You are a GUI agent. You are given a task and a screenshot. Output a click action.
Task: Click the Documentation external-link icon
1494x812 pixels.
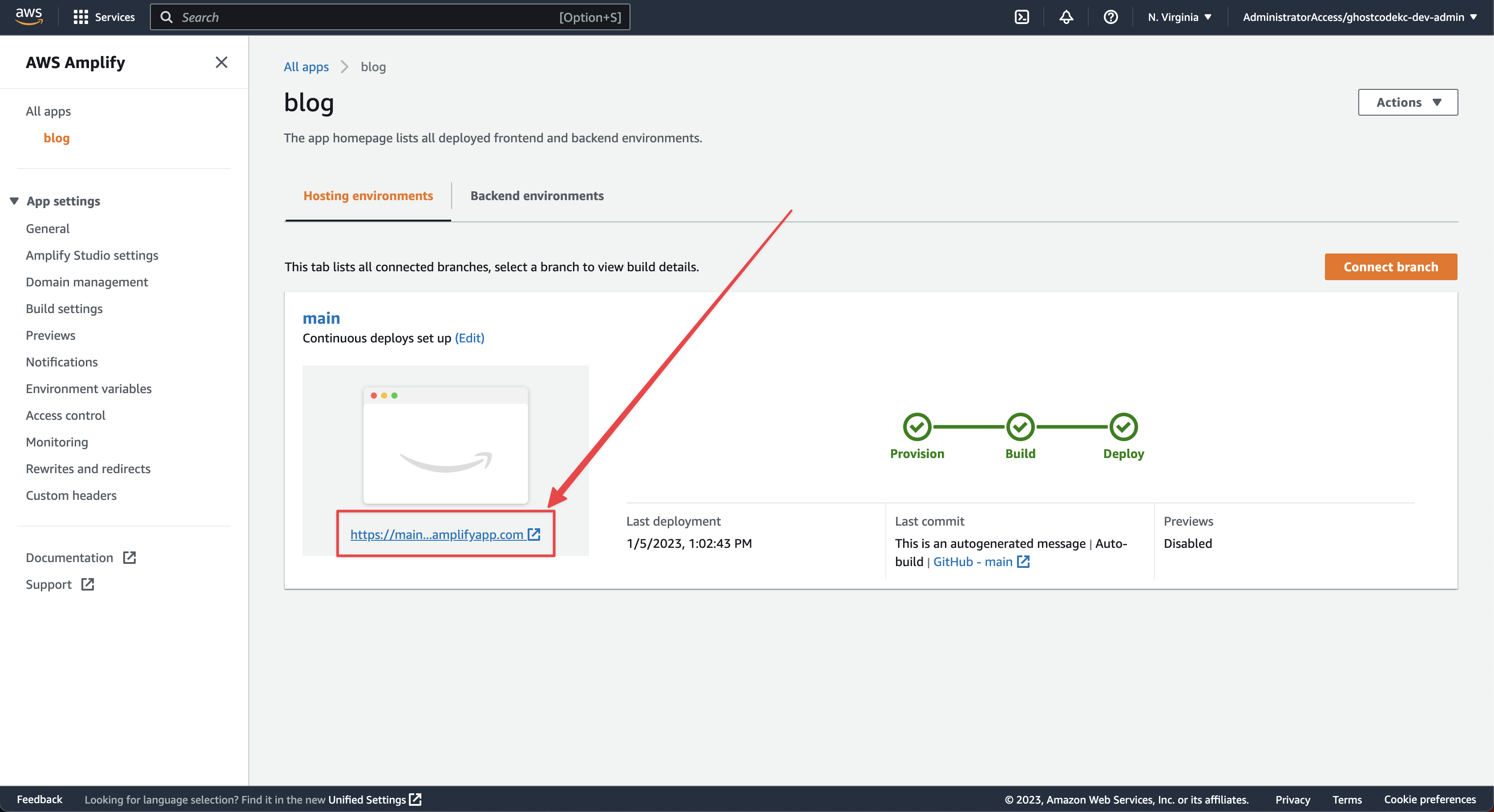129,558
